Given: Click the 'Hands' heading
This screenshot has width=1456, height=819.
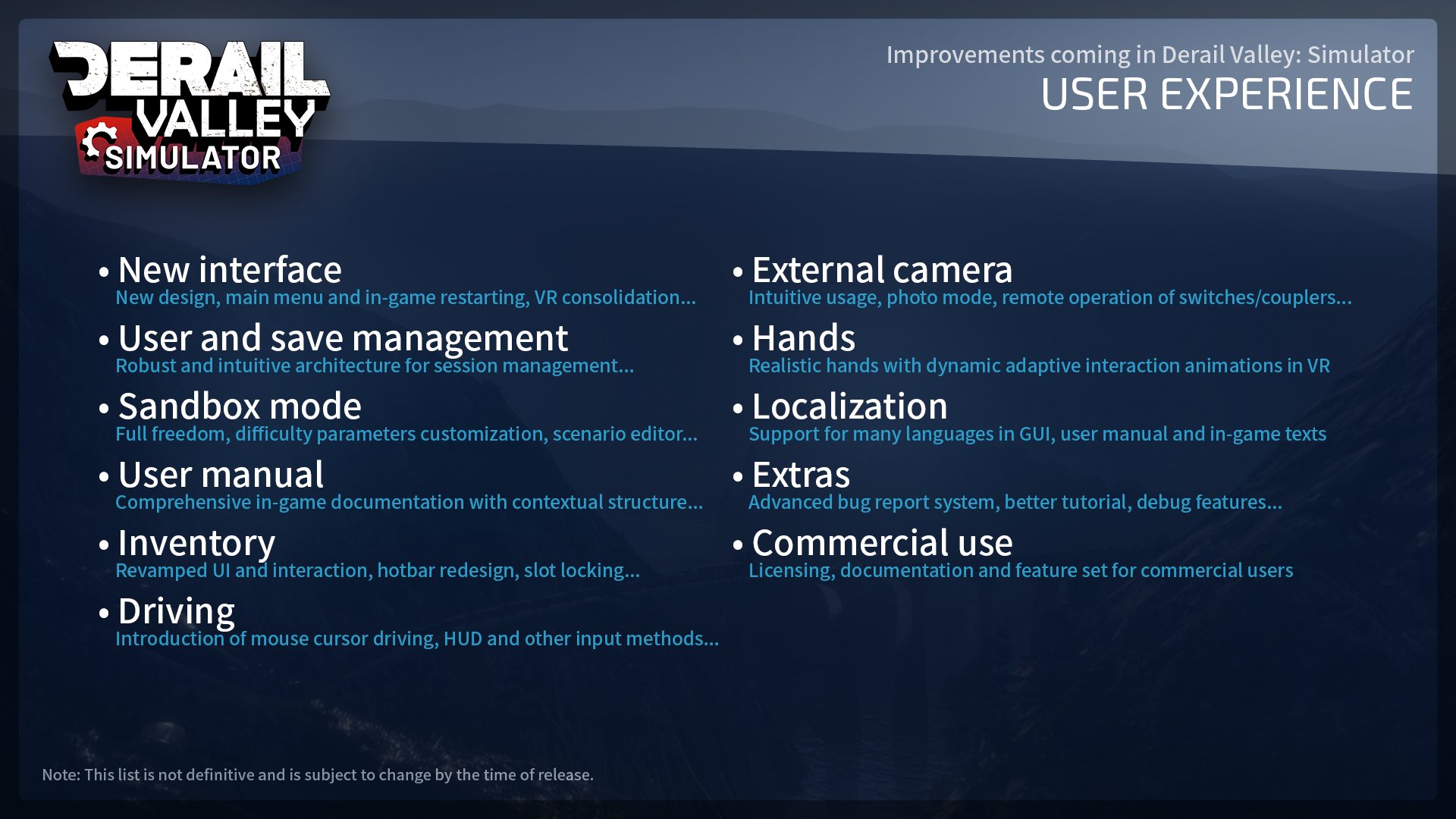Looking at the screenshot, I should pos(803,337).
